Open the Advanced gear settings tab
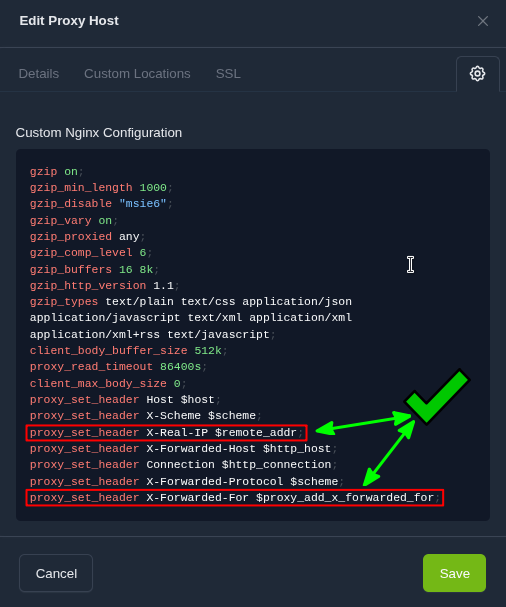The height and width of the screenshot is (607, 506). [477, 74]
